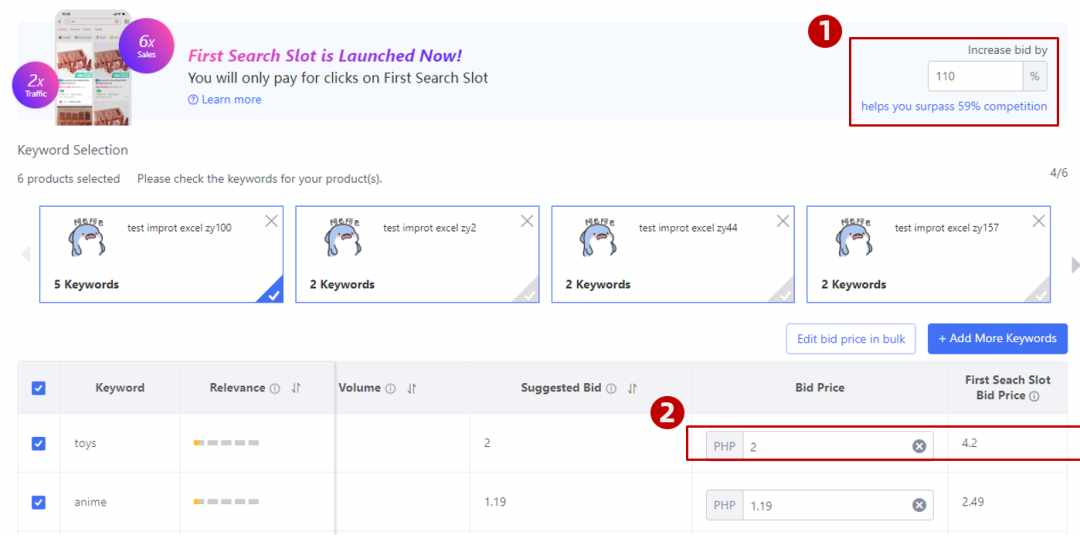Show next products with right carousel arrow
The image size is (1080, 535).
click(1075, 265)
